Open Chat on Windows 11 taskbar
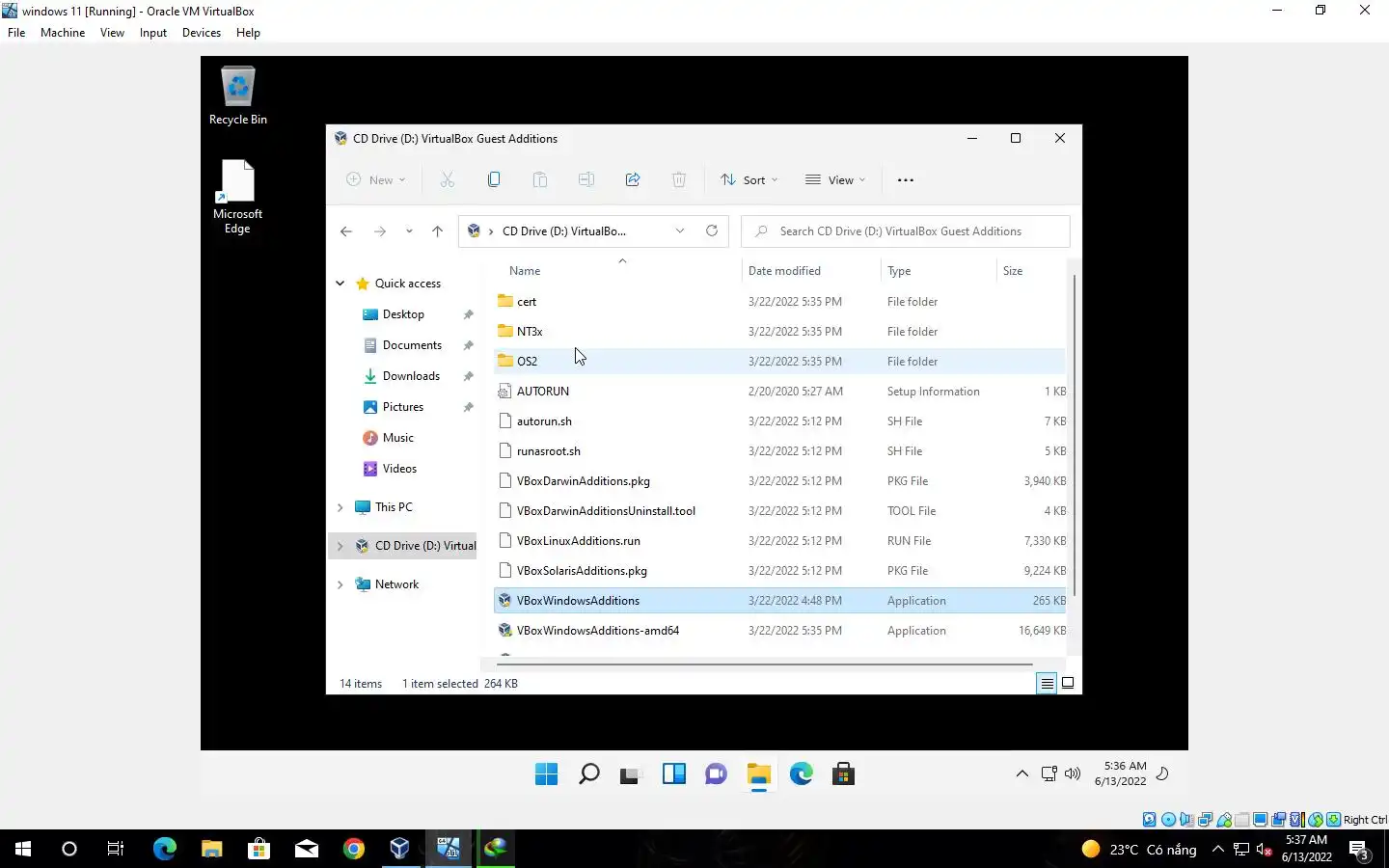The height and width of the screenshot is (868, 1389). click(716, 773)
